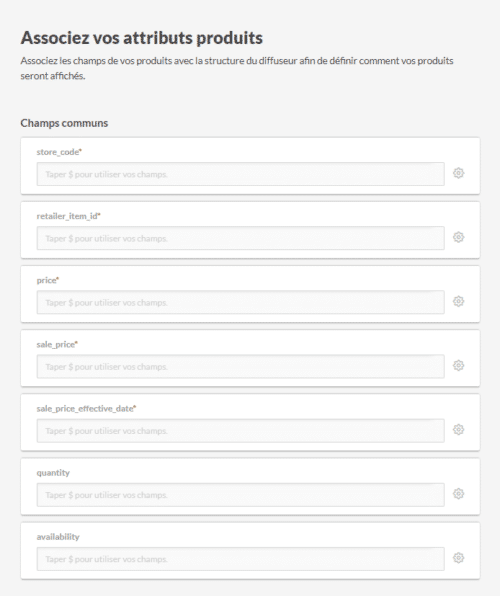Viewport: 500px width, 596px height.
Task: Click into the retailer_item_id input box
Action: tap(240, 238)
